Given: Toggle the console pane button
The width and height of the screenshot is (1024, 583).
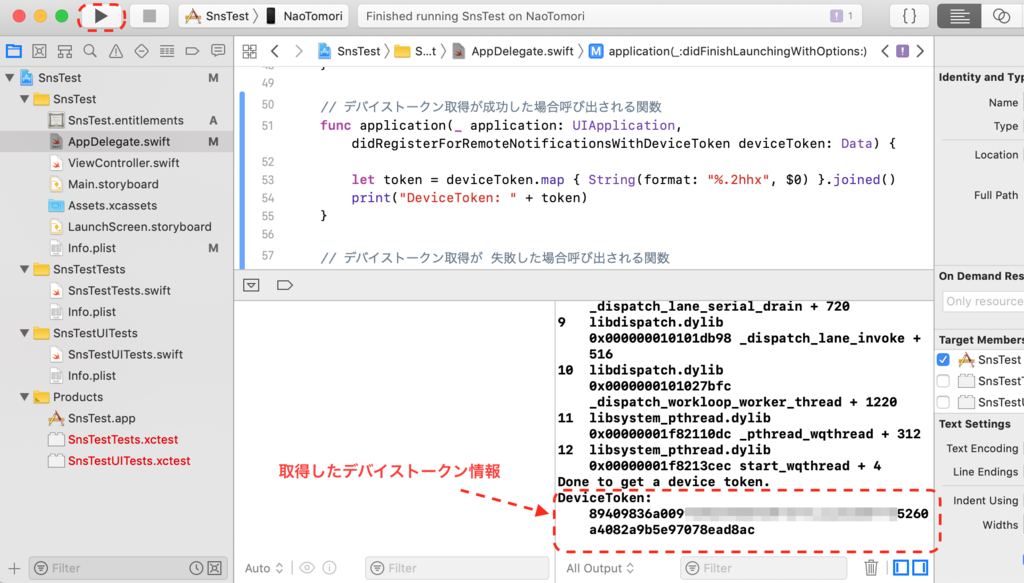Looking at the screenshot, I should [920, 567].
